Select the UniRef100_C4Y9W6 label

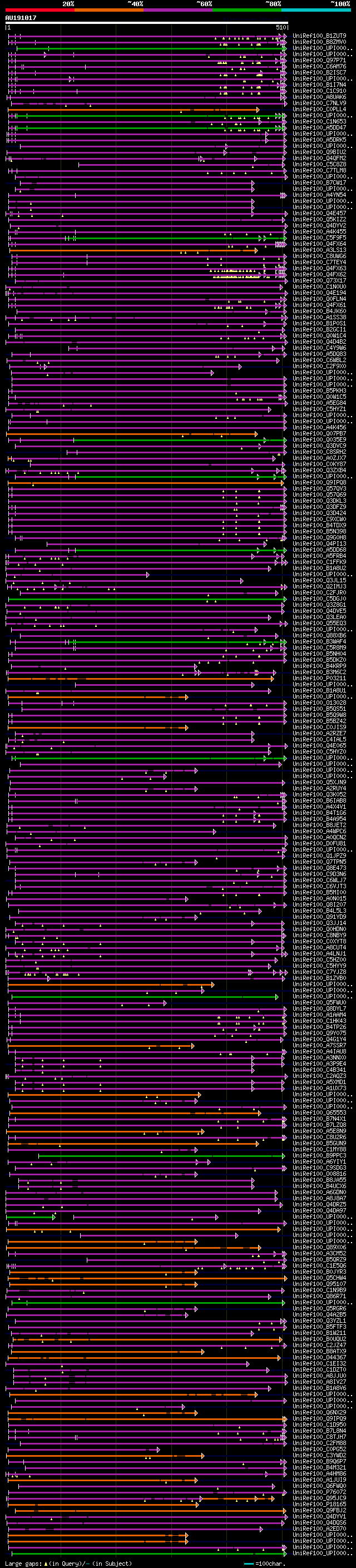coord(319,348)
